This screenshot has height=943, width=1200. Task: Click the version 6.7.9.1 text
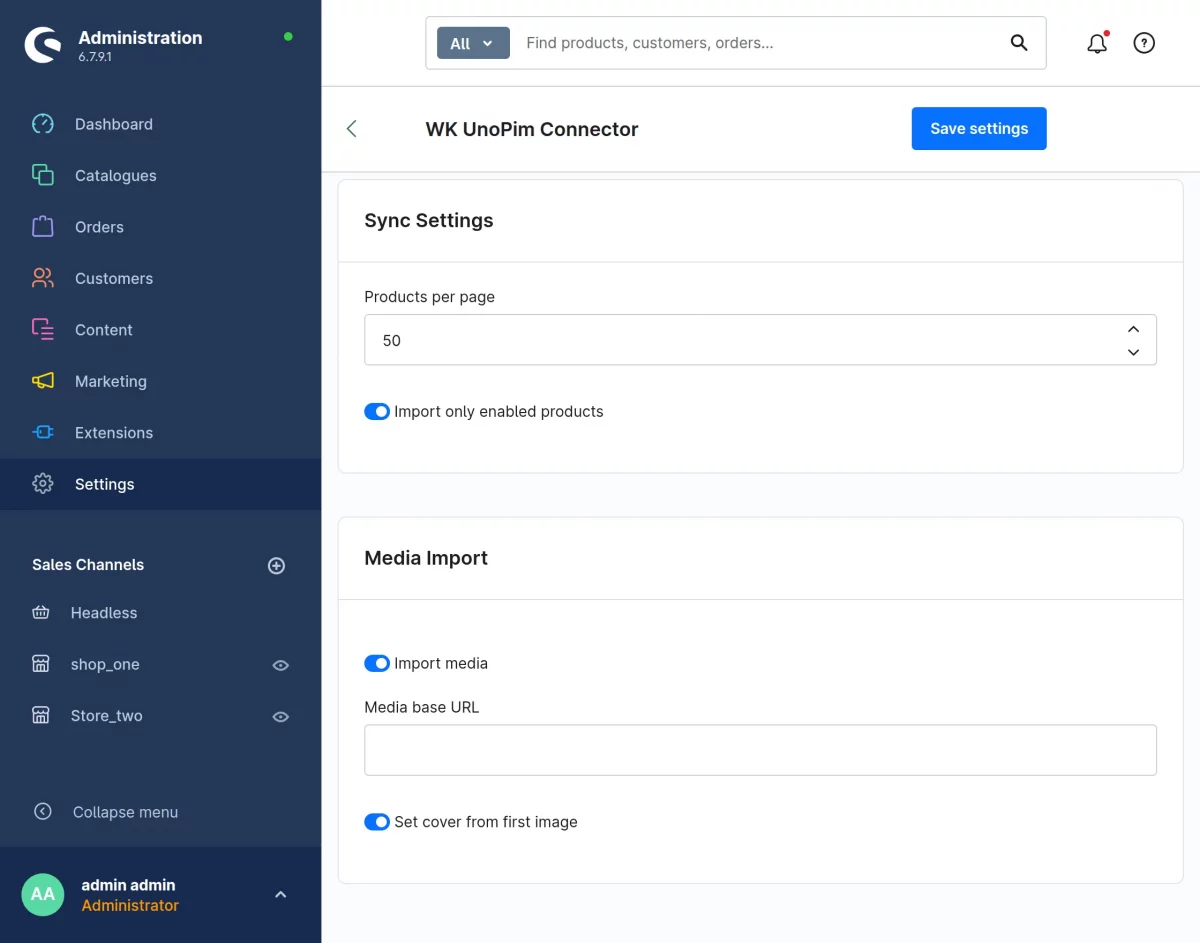(x=95, y=57)
